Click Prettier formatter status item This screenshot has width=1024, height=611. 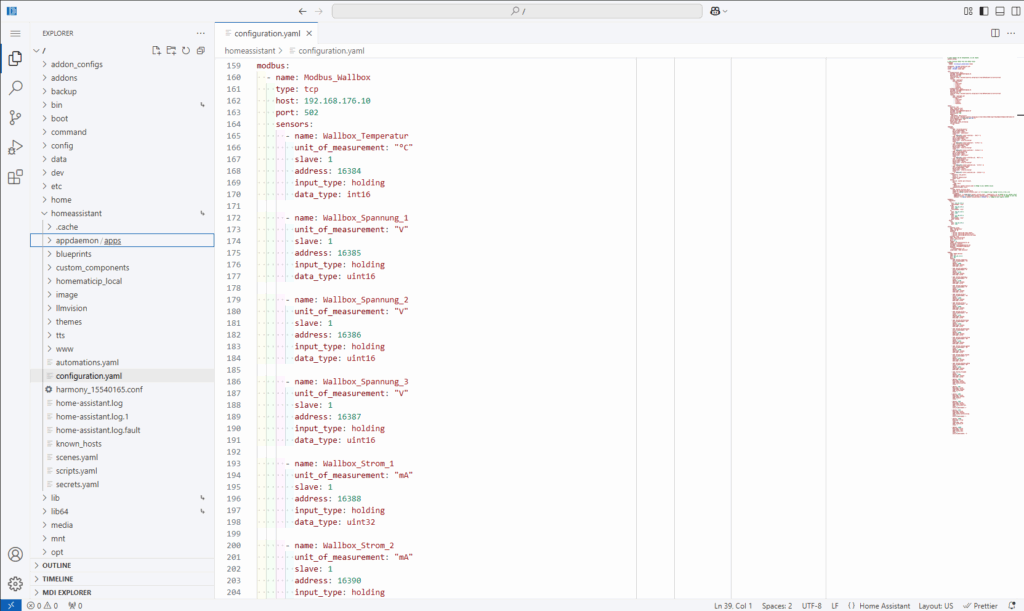pos(980,606)
